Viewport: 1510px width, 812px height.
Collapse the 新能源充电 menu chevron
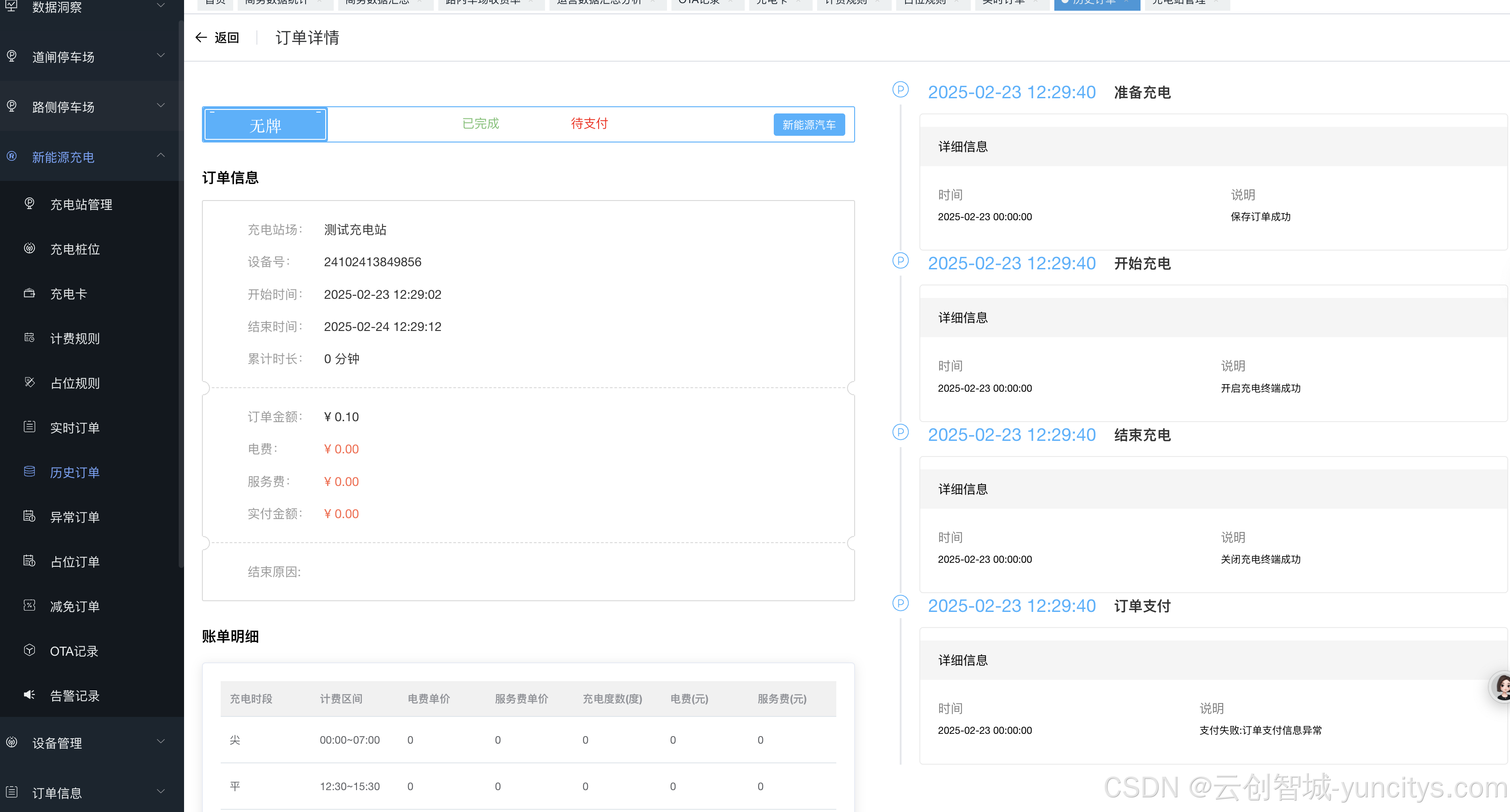tap(161, 156)
